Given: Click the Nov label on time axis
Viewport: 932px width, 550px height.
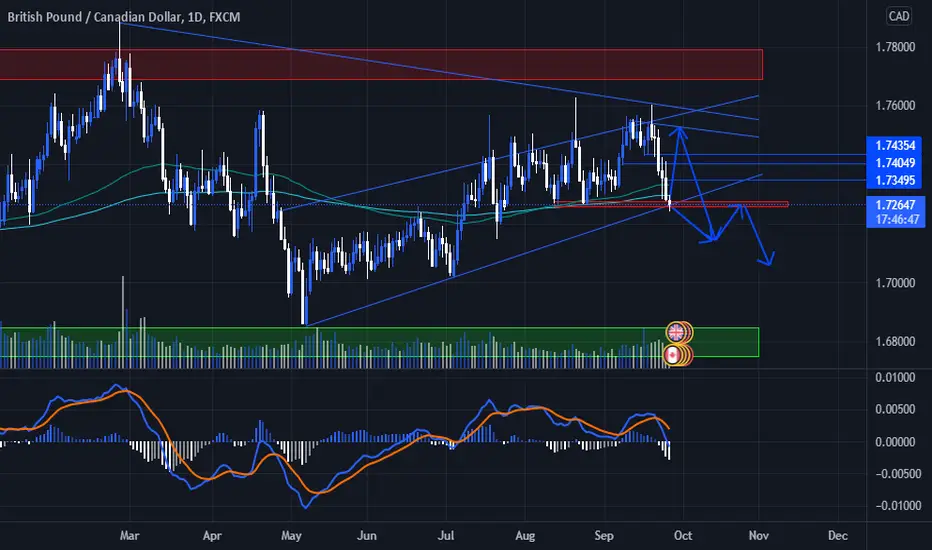Looking at the screenshot, I should click(759, 536).
